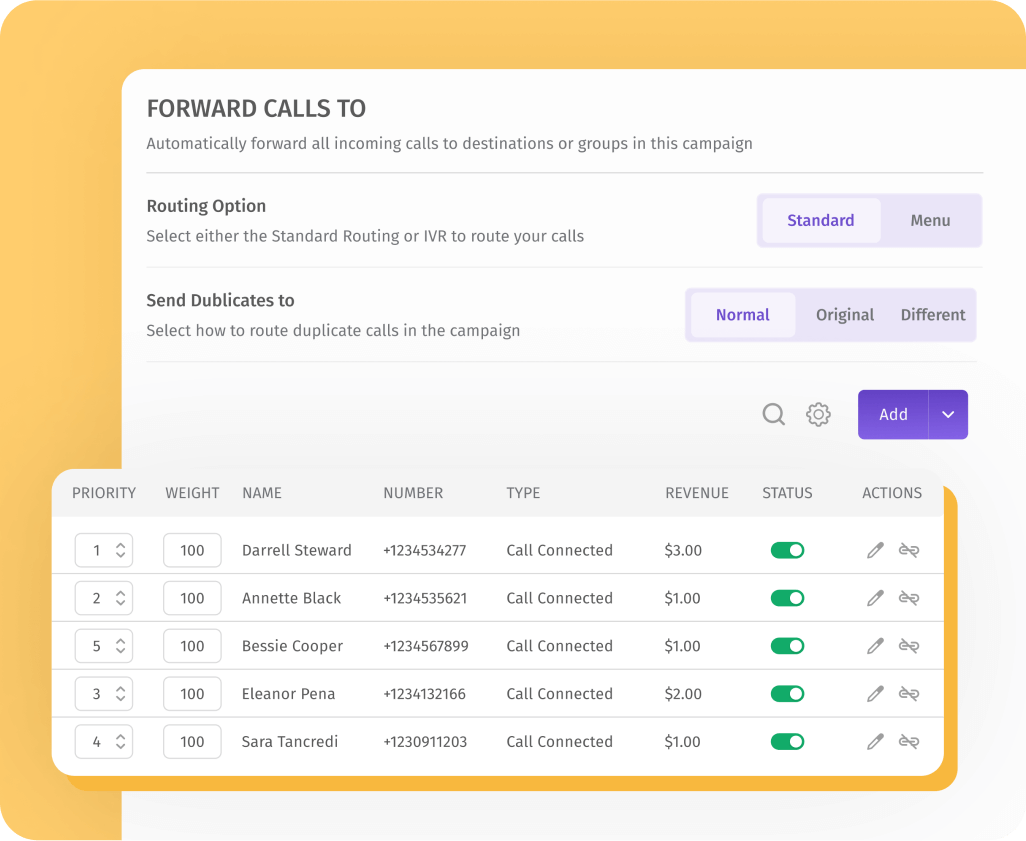
Task: Click weight input for Eleanor Pena
Action: tap(192, 694)
